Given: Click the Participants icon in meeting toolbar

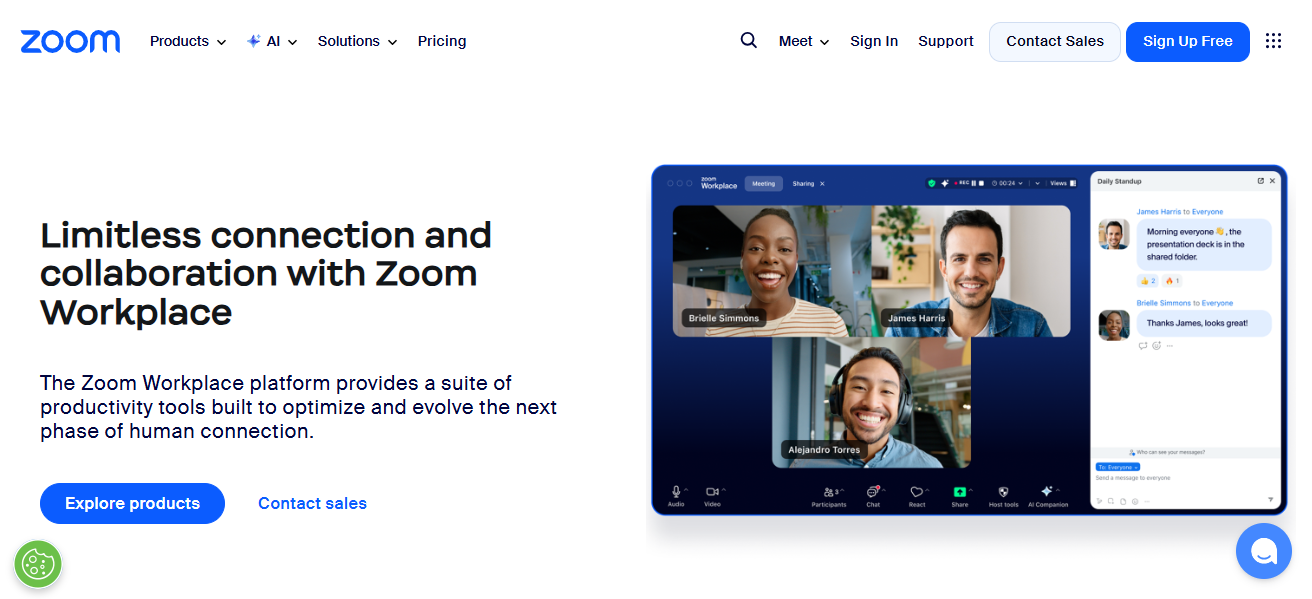Looking at the screenshot, I should (829, 492).
